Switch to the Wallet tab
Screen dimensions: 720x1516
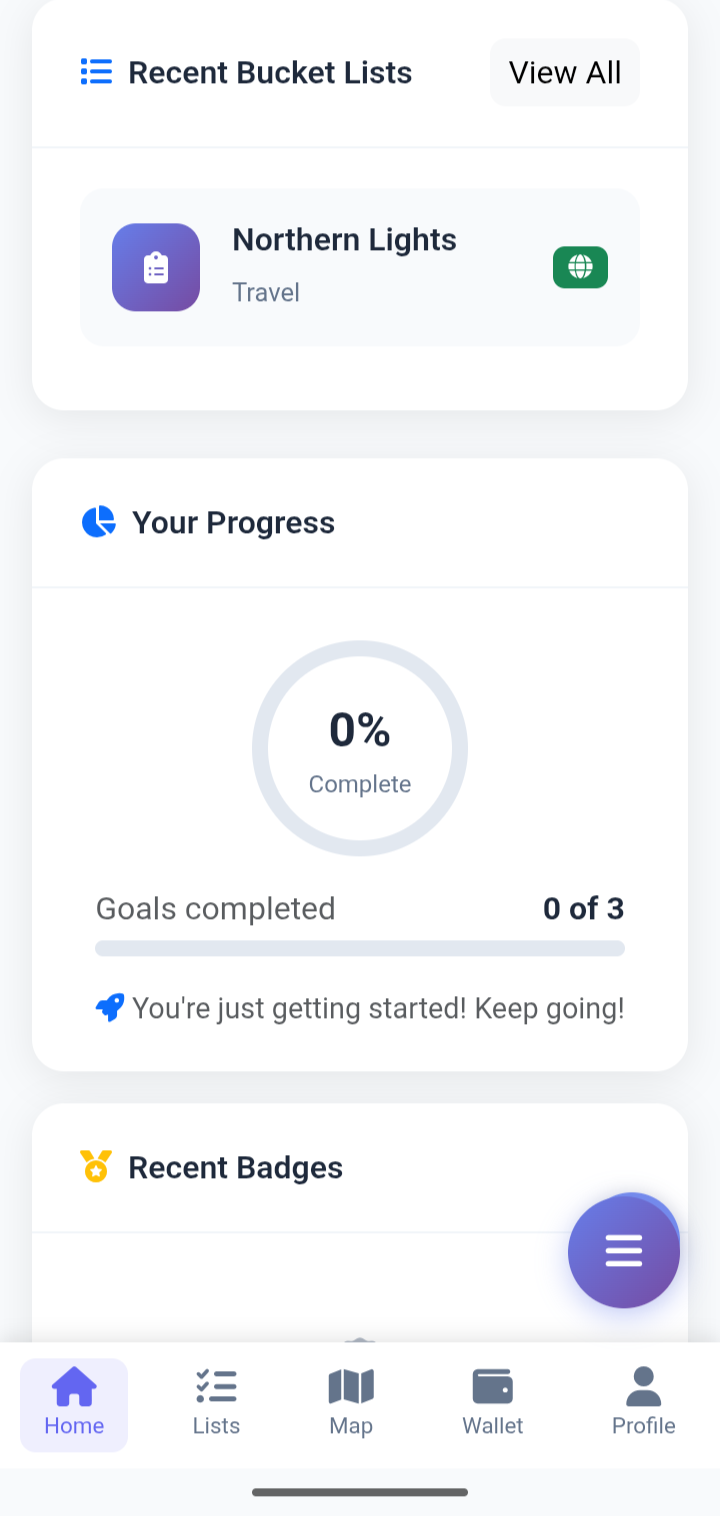click(x=492, y=1403)
